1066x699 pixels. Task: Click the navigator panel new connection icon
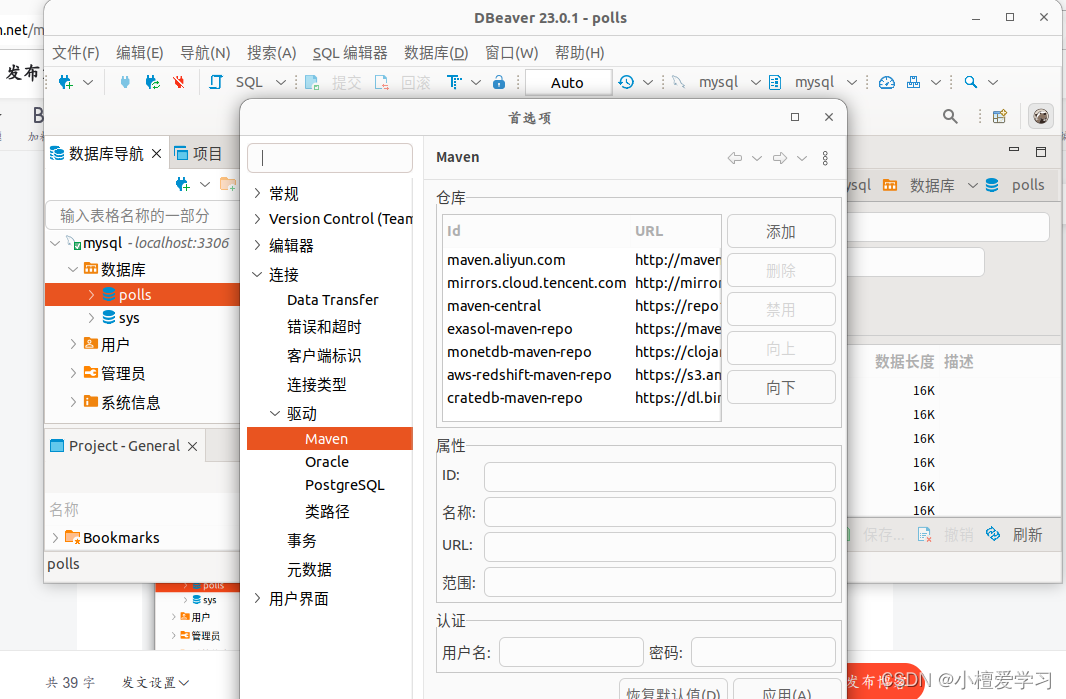(x=183, y=184)
